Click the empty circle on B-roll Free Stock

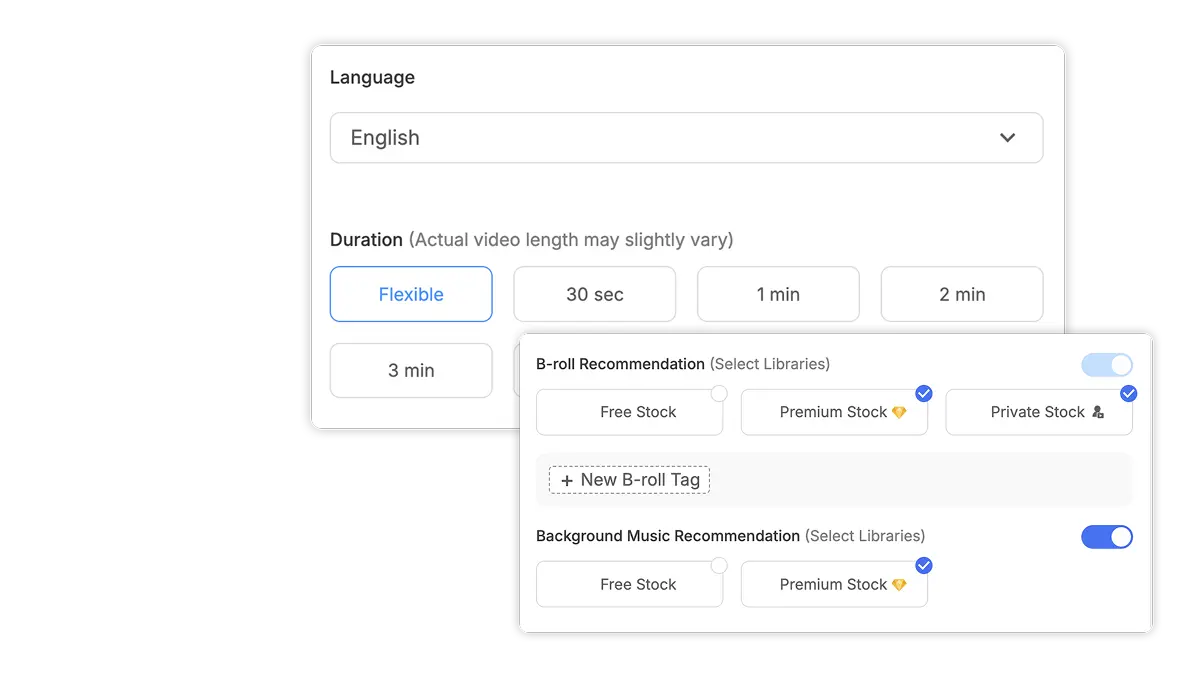pyautogui.click(x=719, y=393)
